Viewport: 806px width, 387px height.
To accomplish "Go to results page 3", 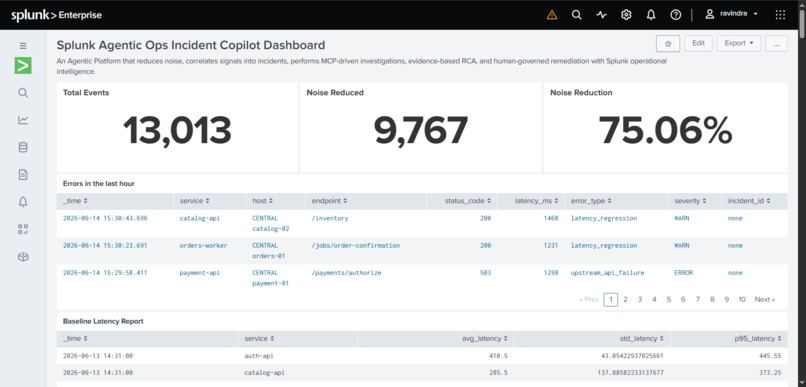I will (639, 300).
